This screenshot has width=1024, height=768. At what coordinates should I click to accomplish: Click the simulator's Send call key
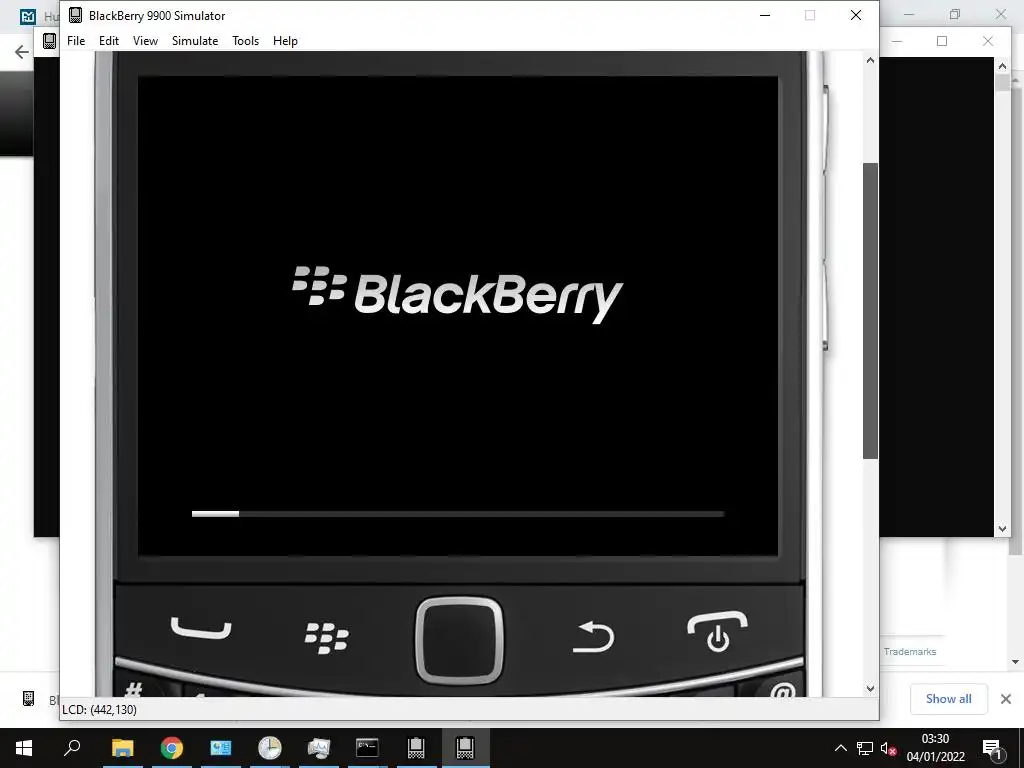point(200,628)
